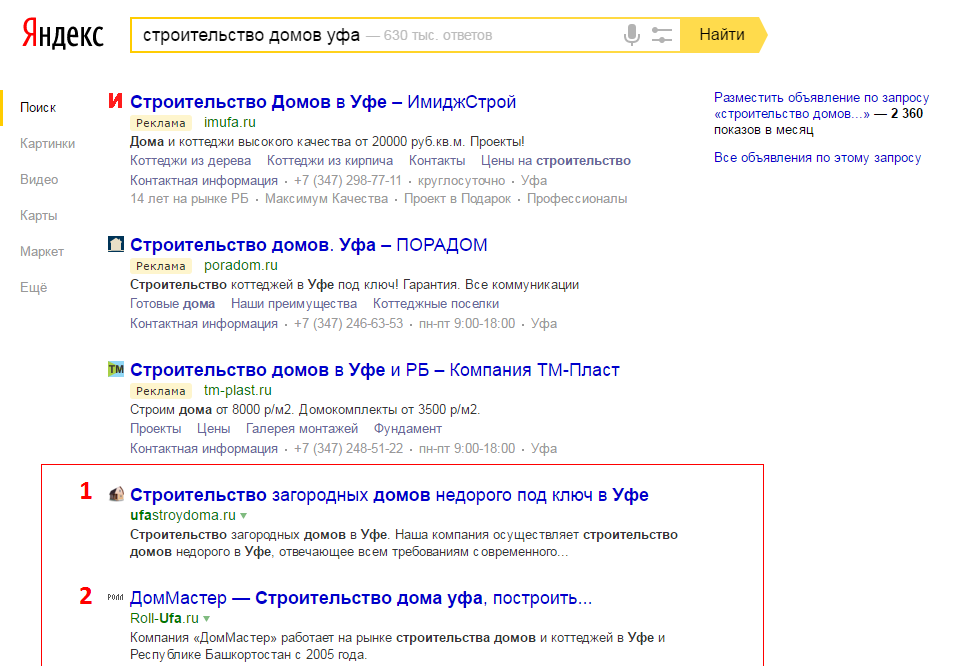Click ПОРАДОМ description Строительство коттеджей под ключ
The height and width of the screenshot is (666, 964).
pos(355,285)
